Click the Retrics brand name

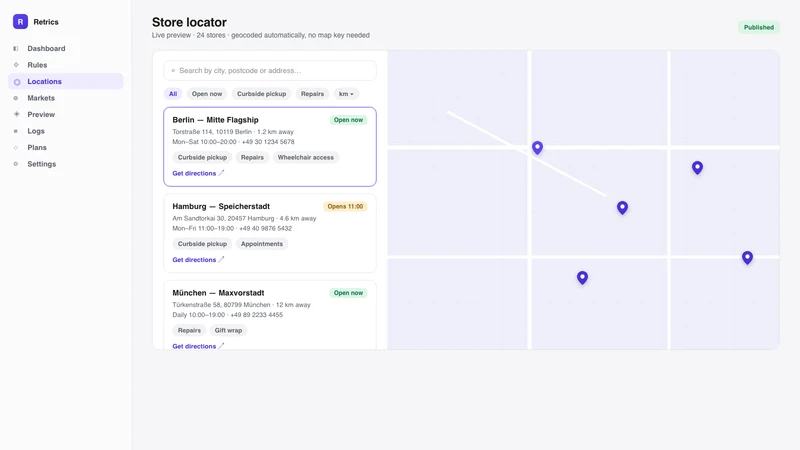click(46, 22)
